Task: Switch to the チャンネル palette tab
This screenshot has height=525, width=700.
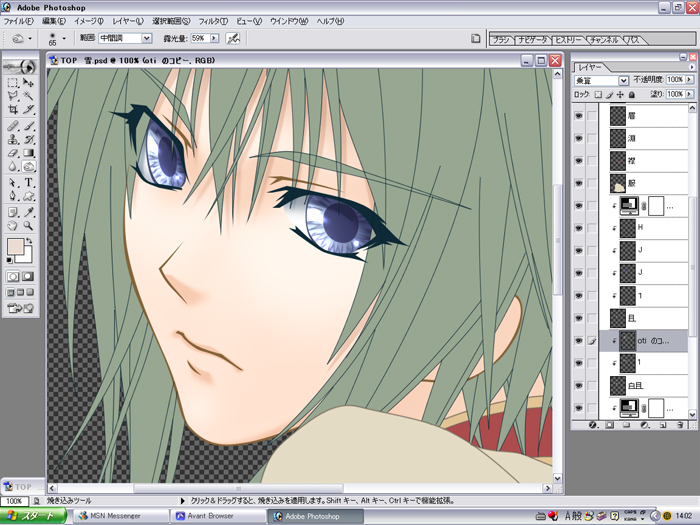Action: pos(604,40)
